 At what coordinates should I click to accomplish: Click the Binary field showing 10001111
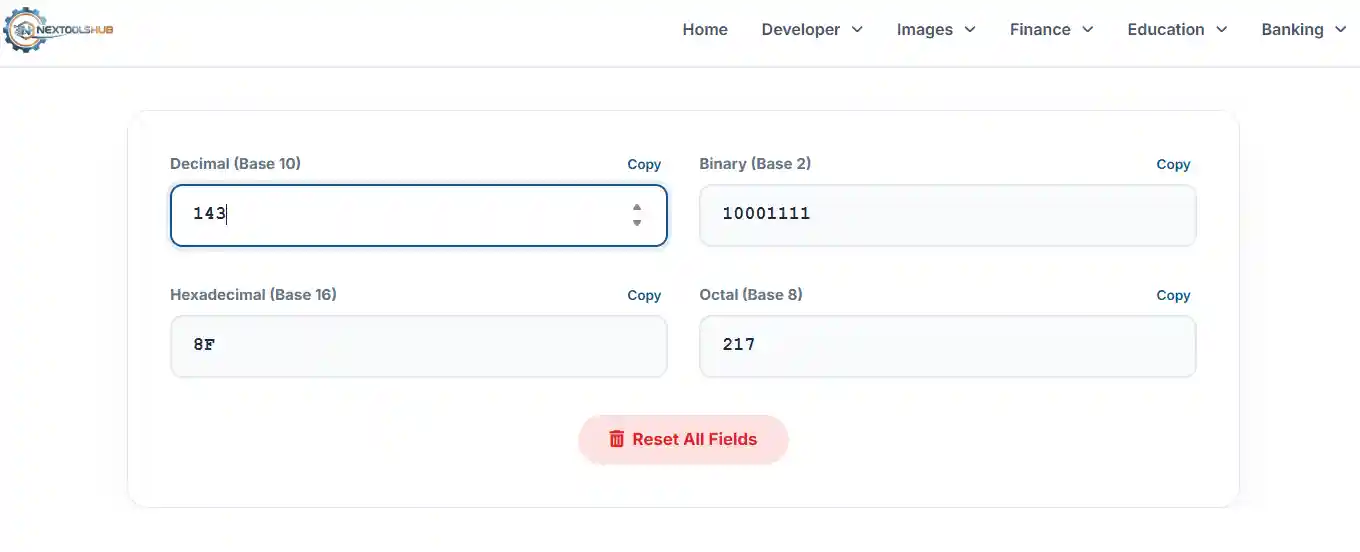[x=947, y=215]
